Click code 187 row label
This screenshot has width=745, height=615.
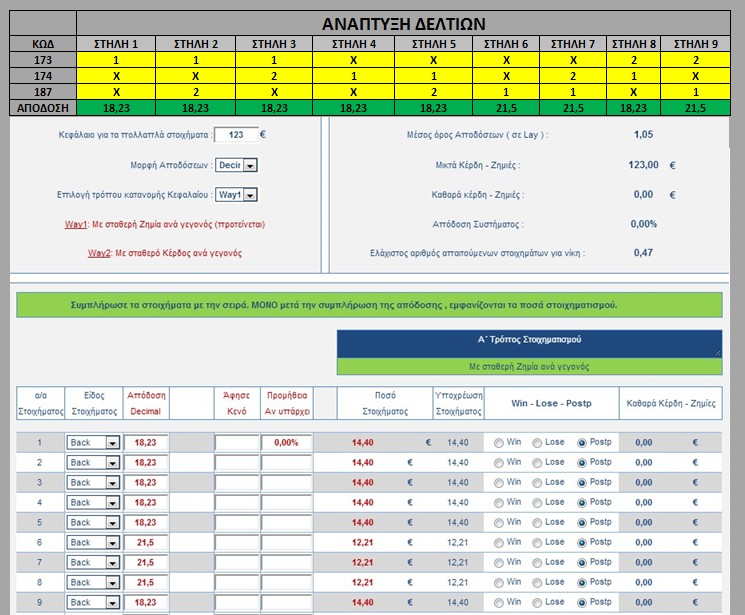(43, 92)
